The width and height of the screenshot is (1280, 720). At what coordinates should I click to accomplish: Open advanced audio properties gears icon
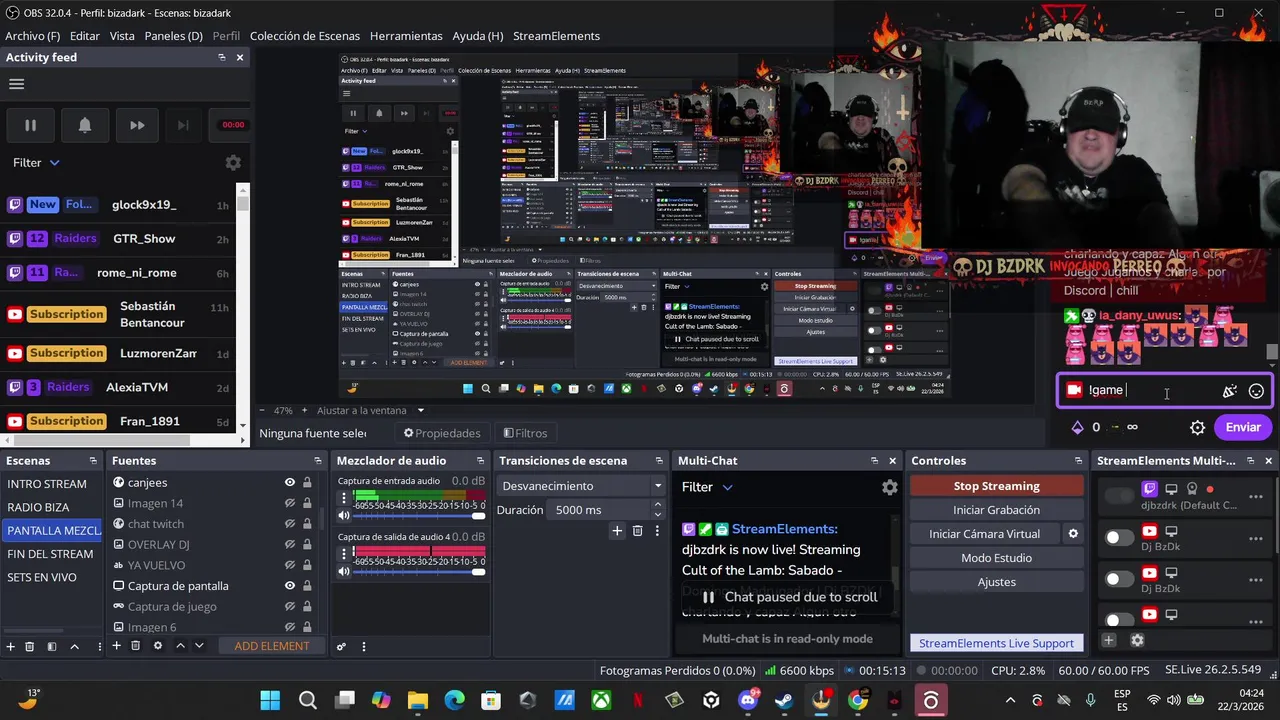click(x=341, y=646)
